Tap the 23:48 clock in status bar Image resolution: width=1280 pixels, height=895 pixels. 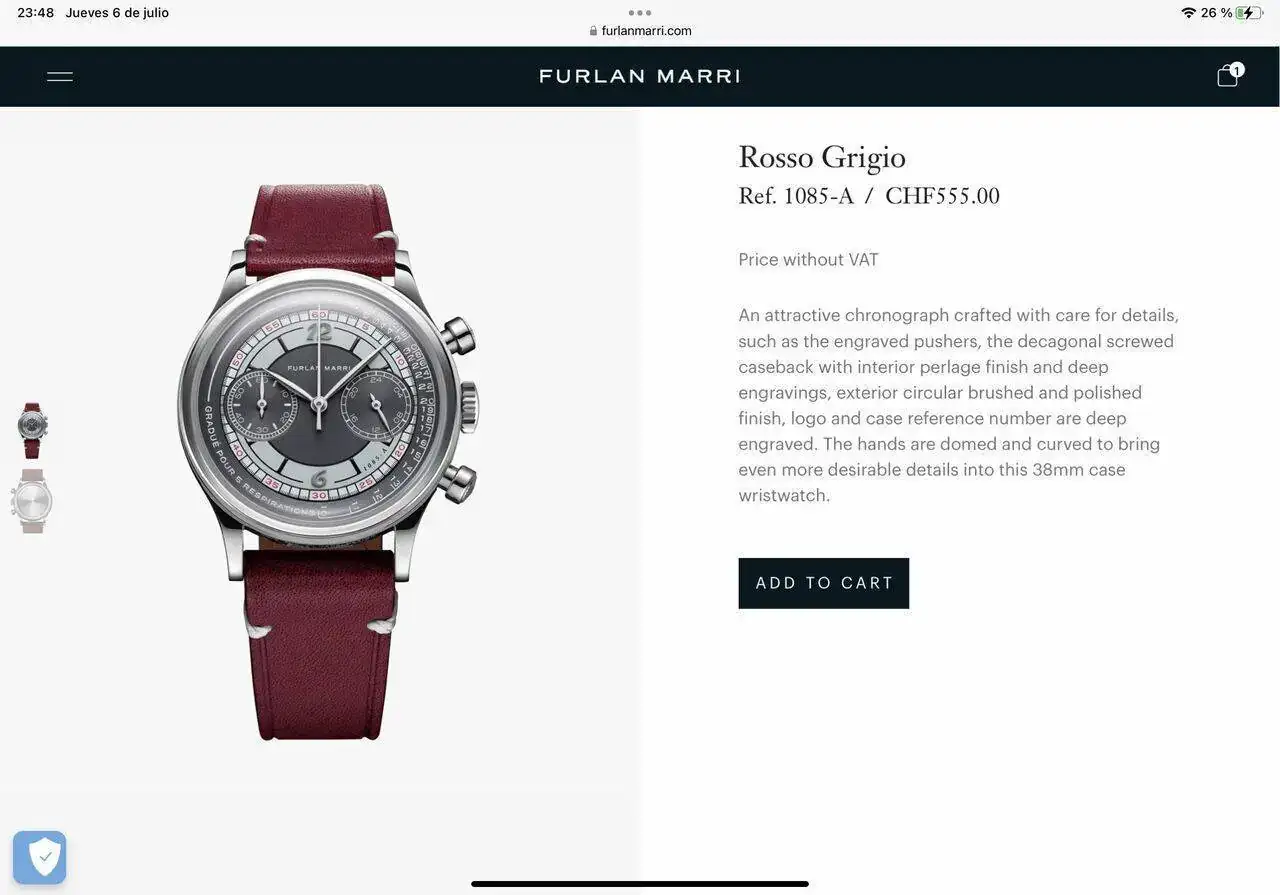[36, 13]
